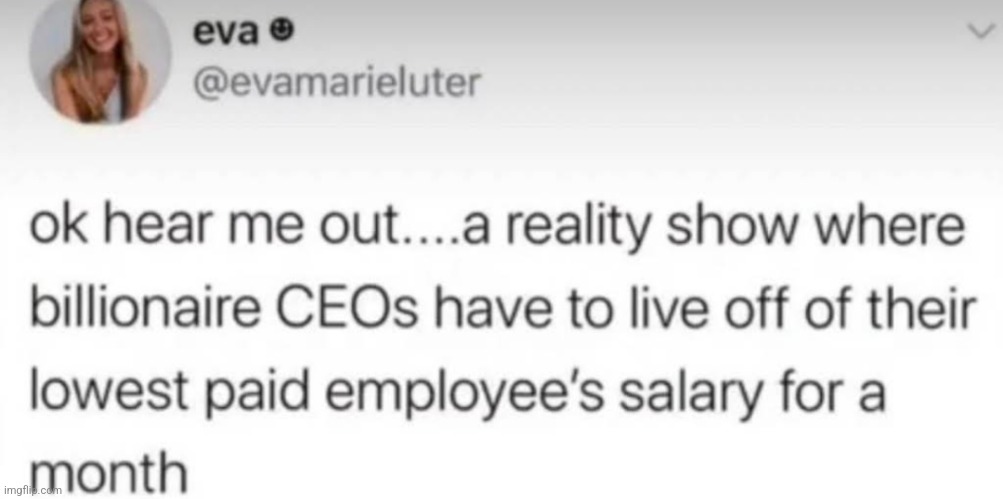The width and height of the screenshot is (1003, 499).
Task: Click the smiley emoji beside eva
Action: 284,37
